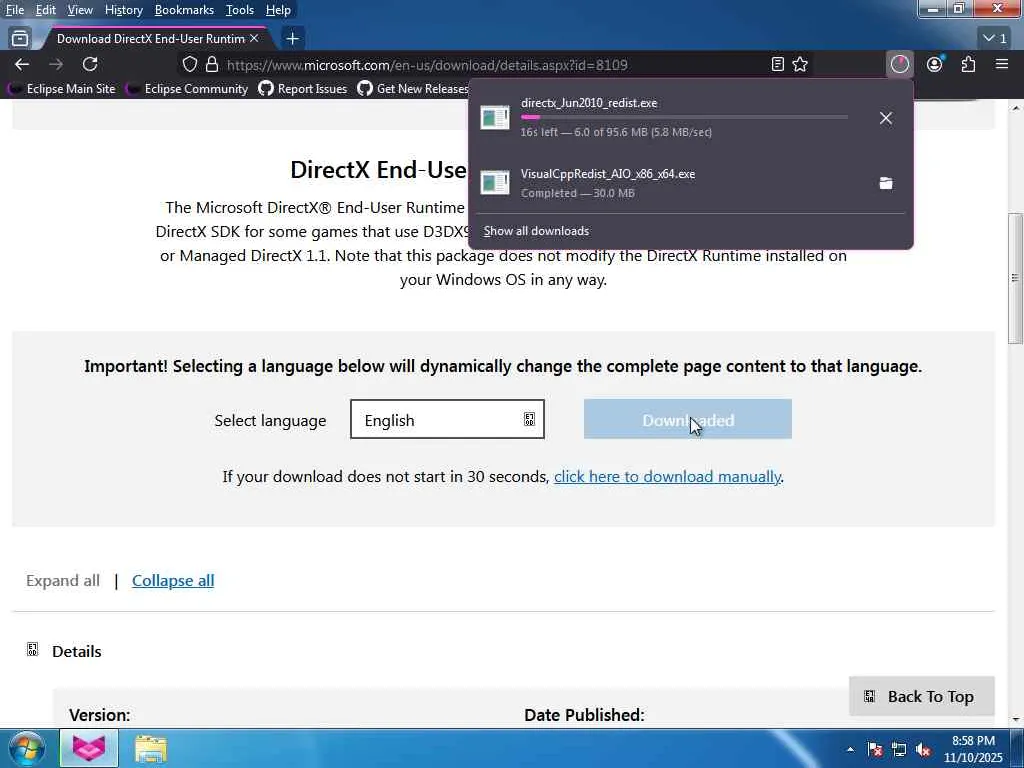The width and height of the screenshot is (1024, 768).
Task: Click Collapse all link
Action: click(173, 581)
